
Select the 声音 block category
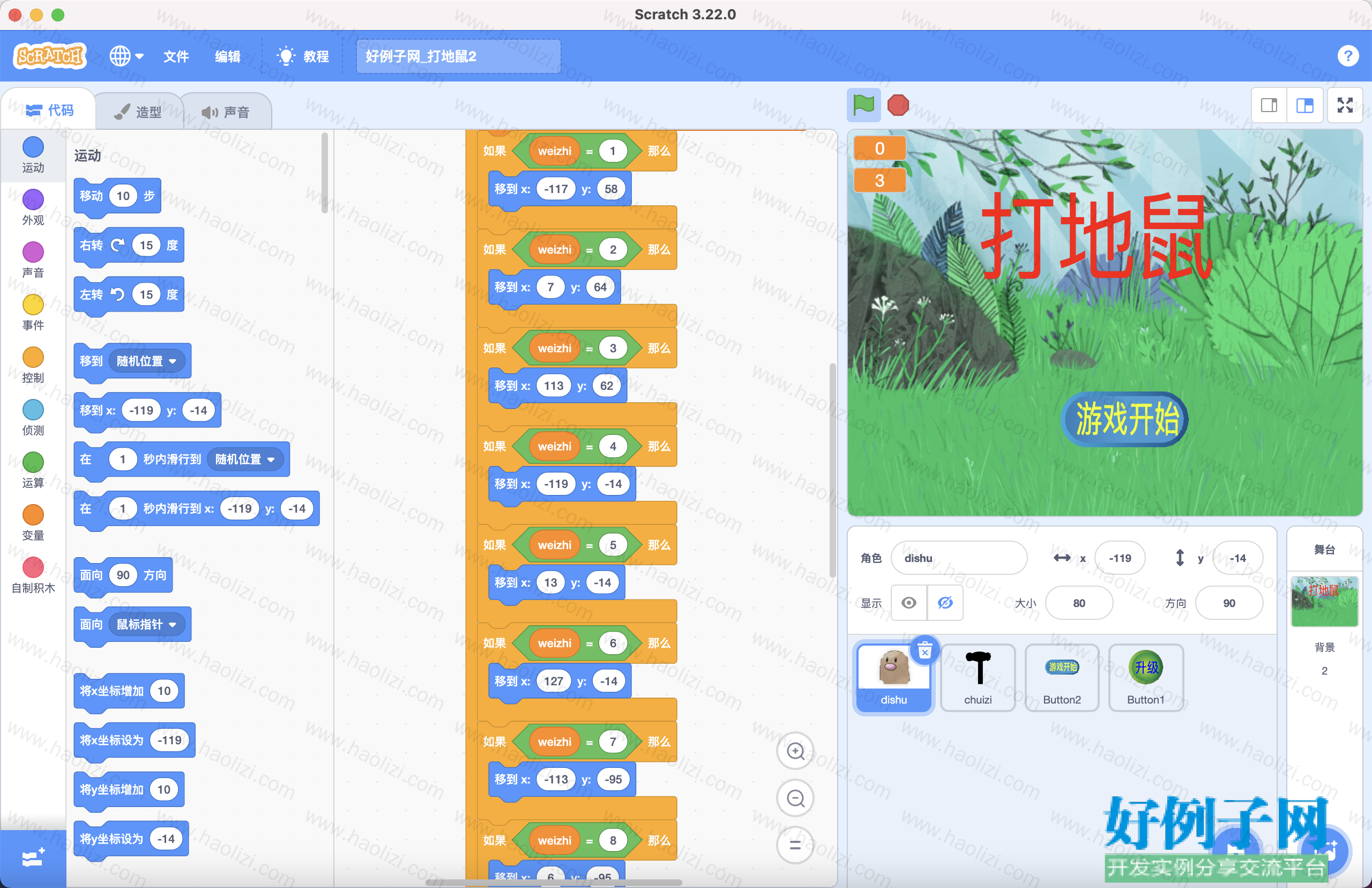click(33, 261)
